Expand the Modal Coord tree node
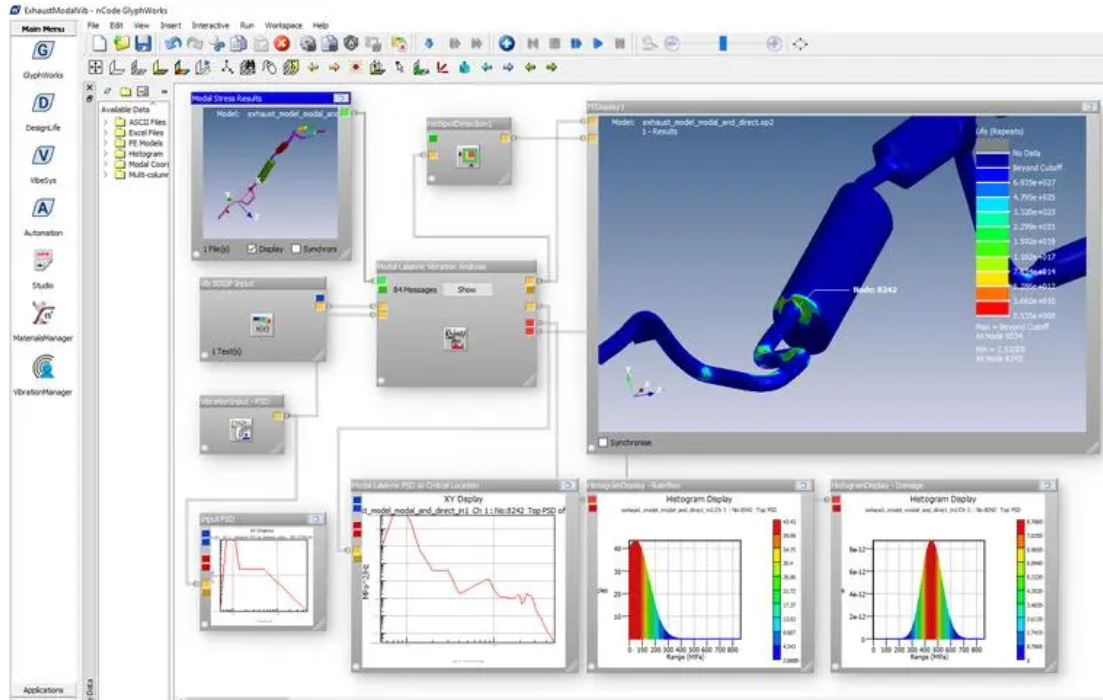 click(x=106, y=165)
